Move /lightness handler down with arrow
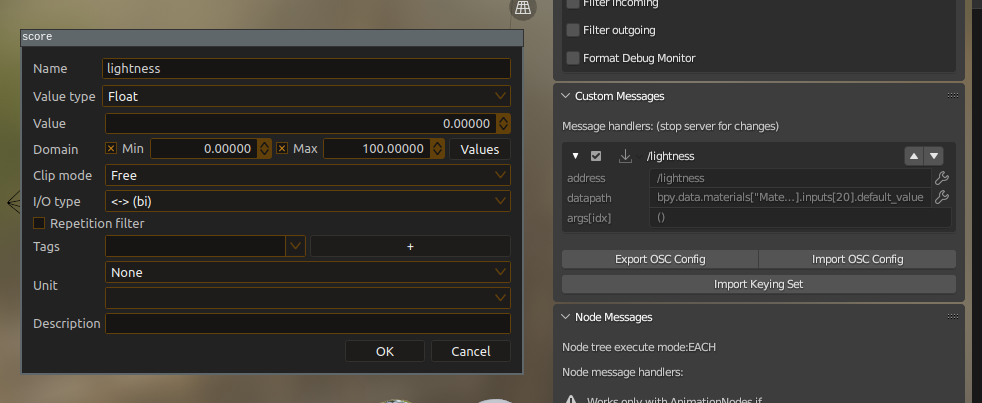This screenshot has height=403, width=982. click(x=934, y=156)
